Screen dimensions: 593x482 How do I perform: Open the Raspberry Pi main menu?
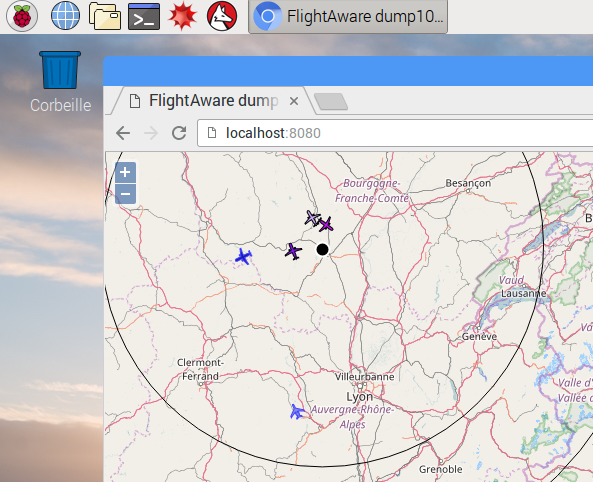pos(22,16)
